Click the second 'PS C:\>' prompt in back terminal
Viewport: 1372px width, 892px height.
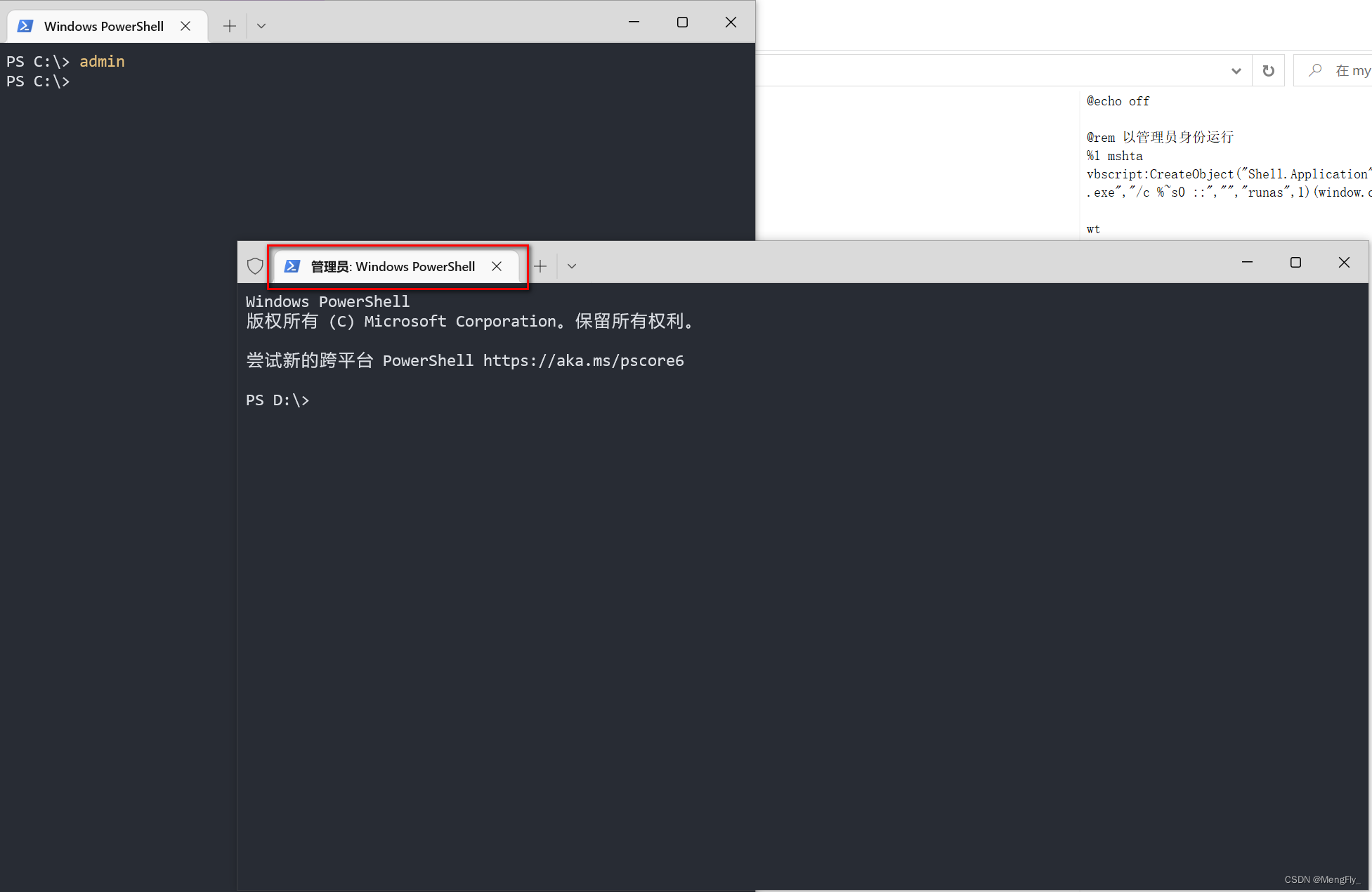tap(38, 81)
